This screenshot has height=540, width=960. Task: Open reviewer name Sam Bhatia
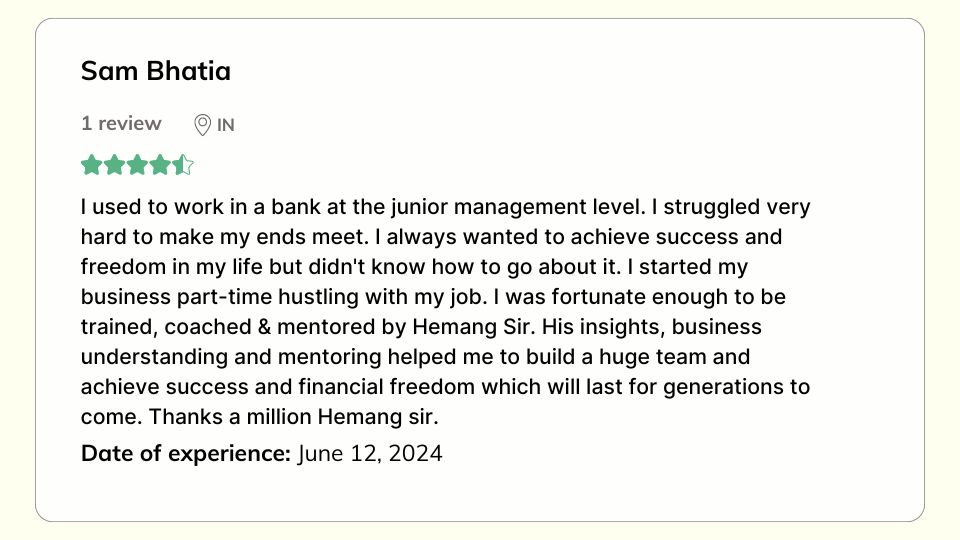point(156,72)
